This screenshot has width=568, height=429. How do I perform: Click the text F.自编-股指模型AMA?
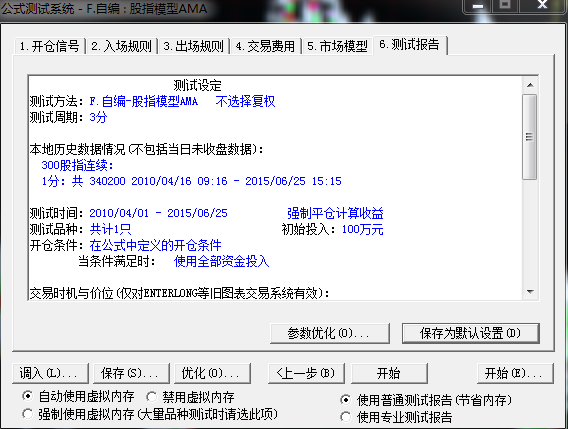[144, 101]
